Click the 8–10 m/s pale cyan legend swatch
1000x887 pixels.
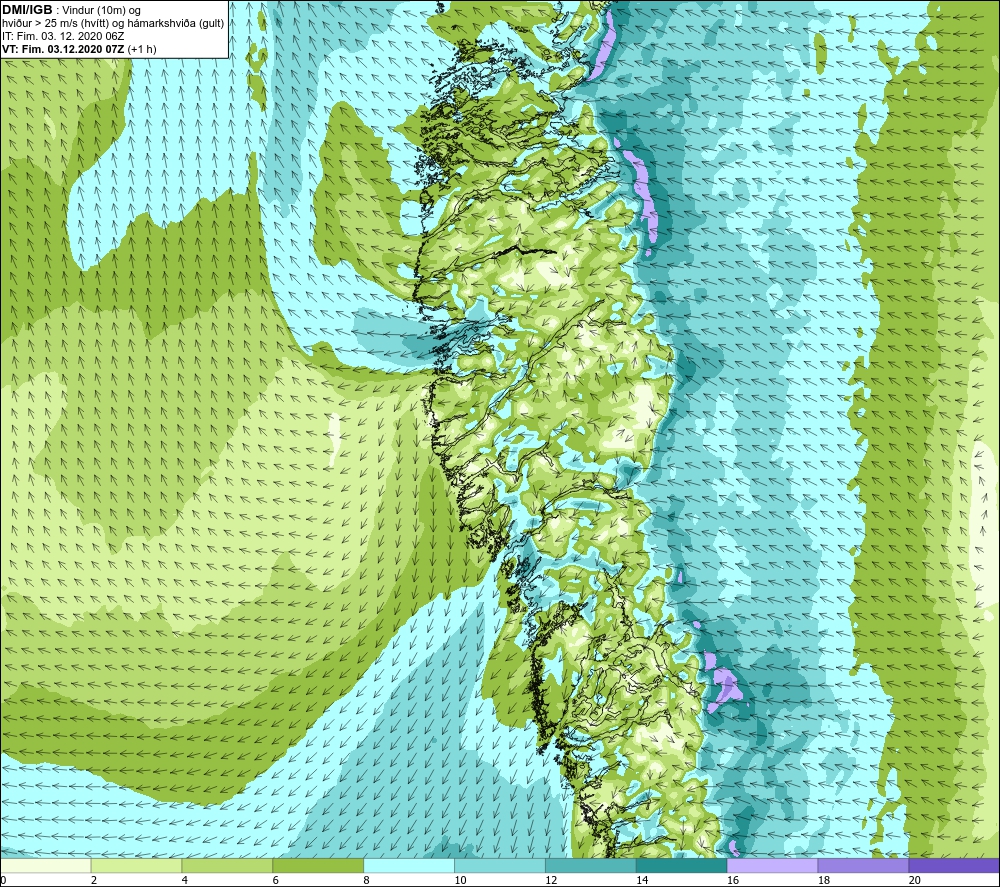(x=409, y=865)
